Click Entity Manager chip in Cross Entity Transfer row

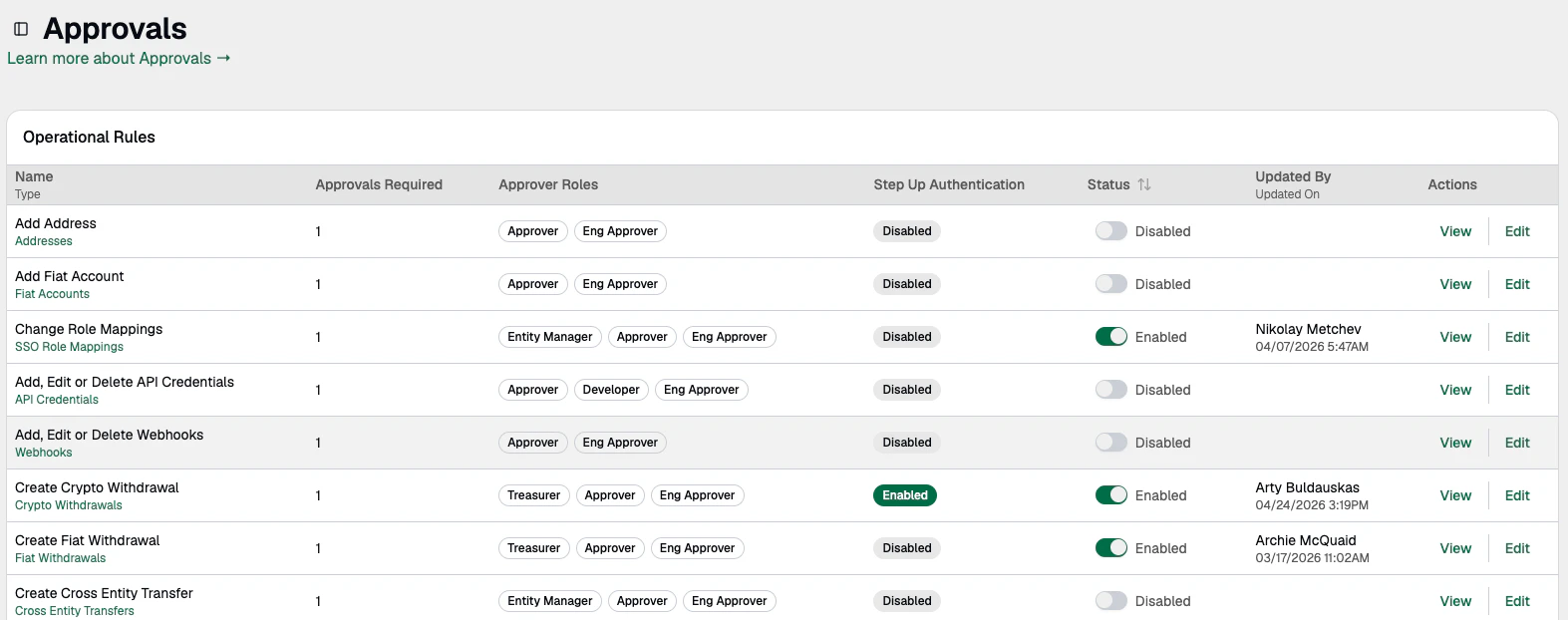(550, 601)
